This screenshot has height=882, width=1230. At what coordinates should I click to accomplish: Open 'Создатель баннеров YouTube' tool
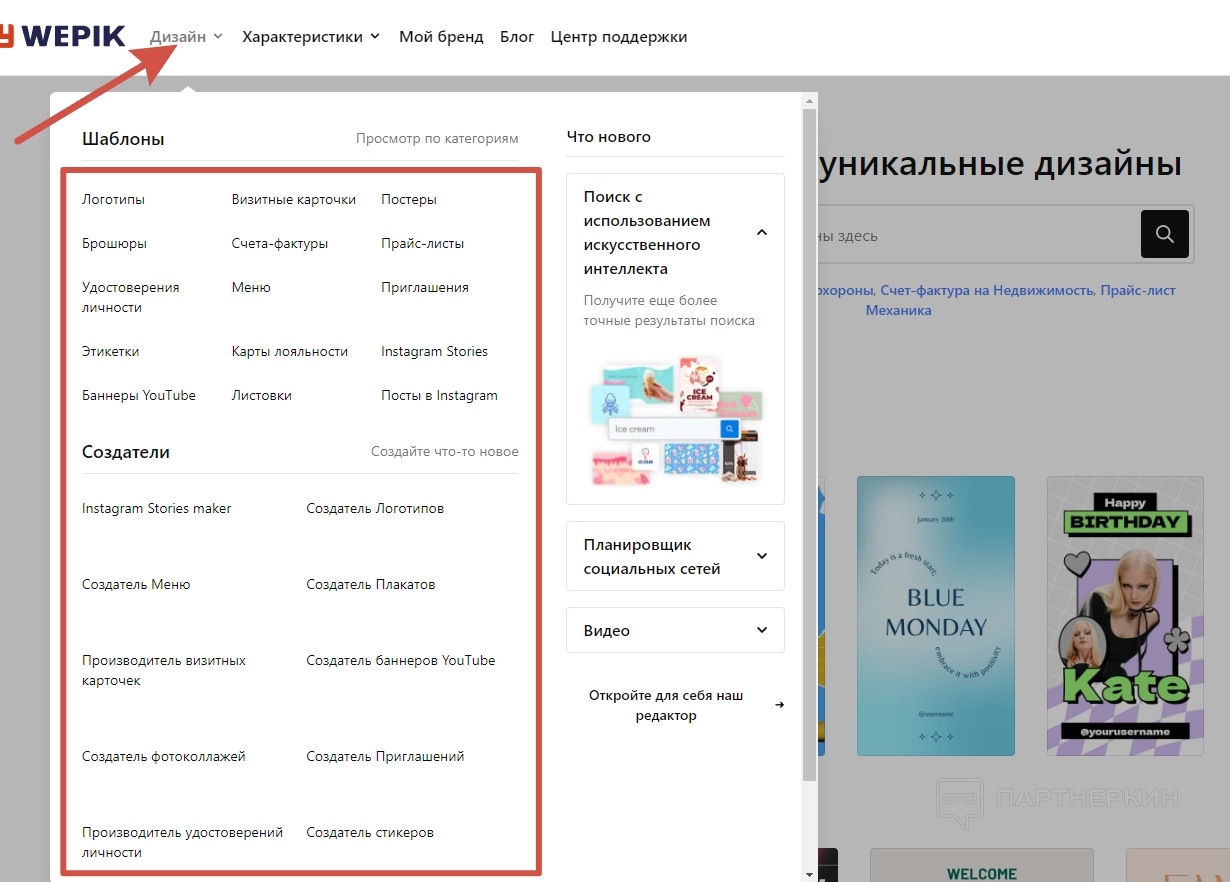point(400,660)
